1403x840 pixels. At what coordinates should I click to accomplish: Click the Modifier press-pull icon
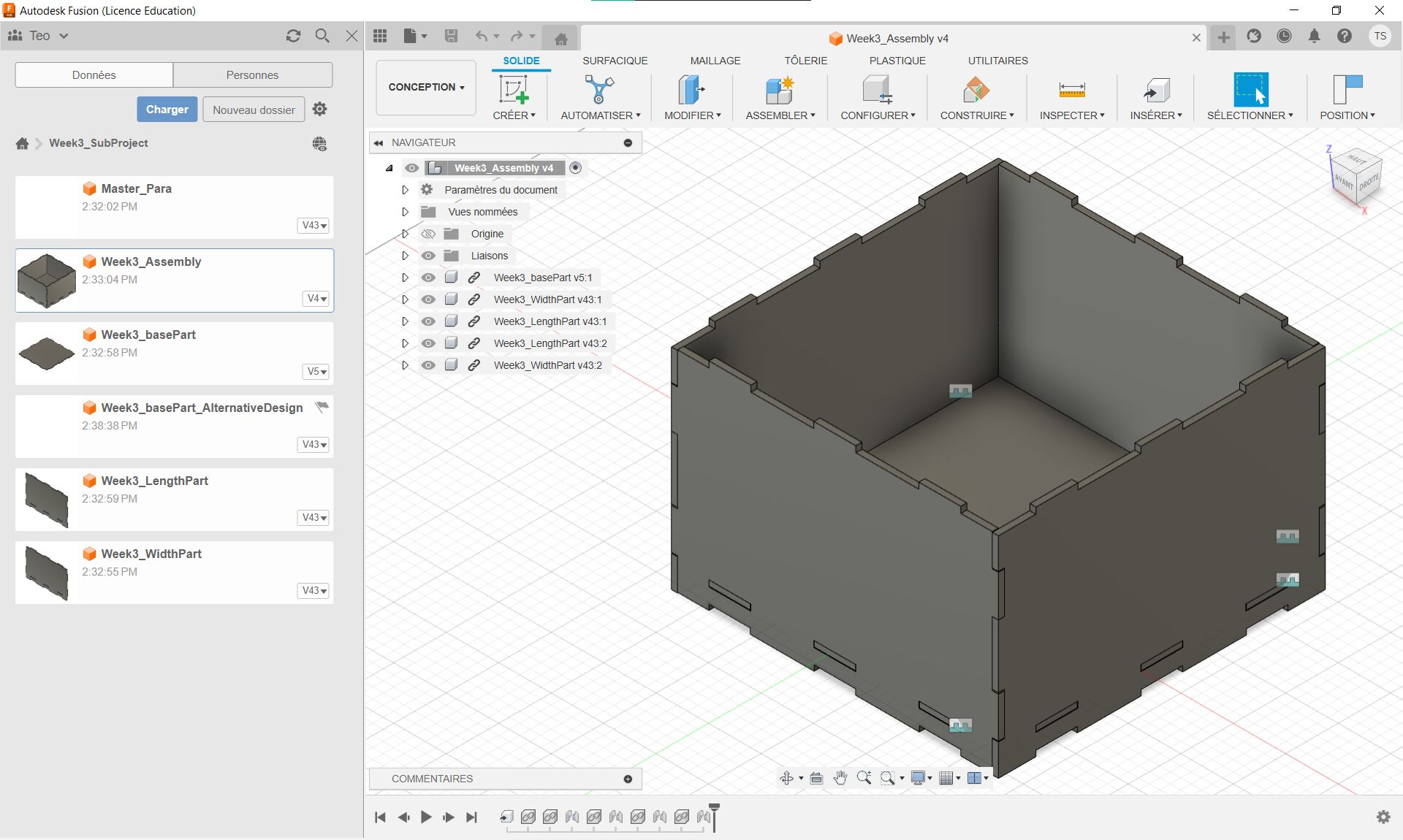point(691,90)
